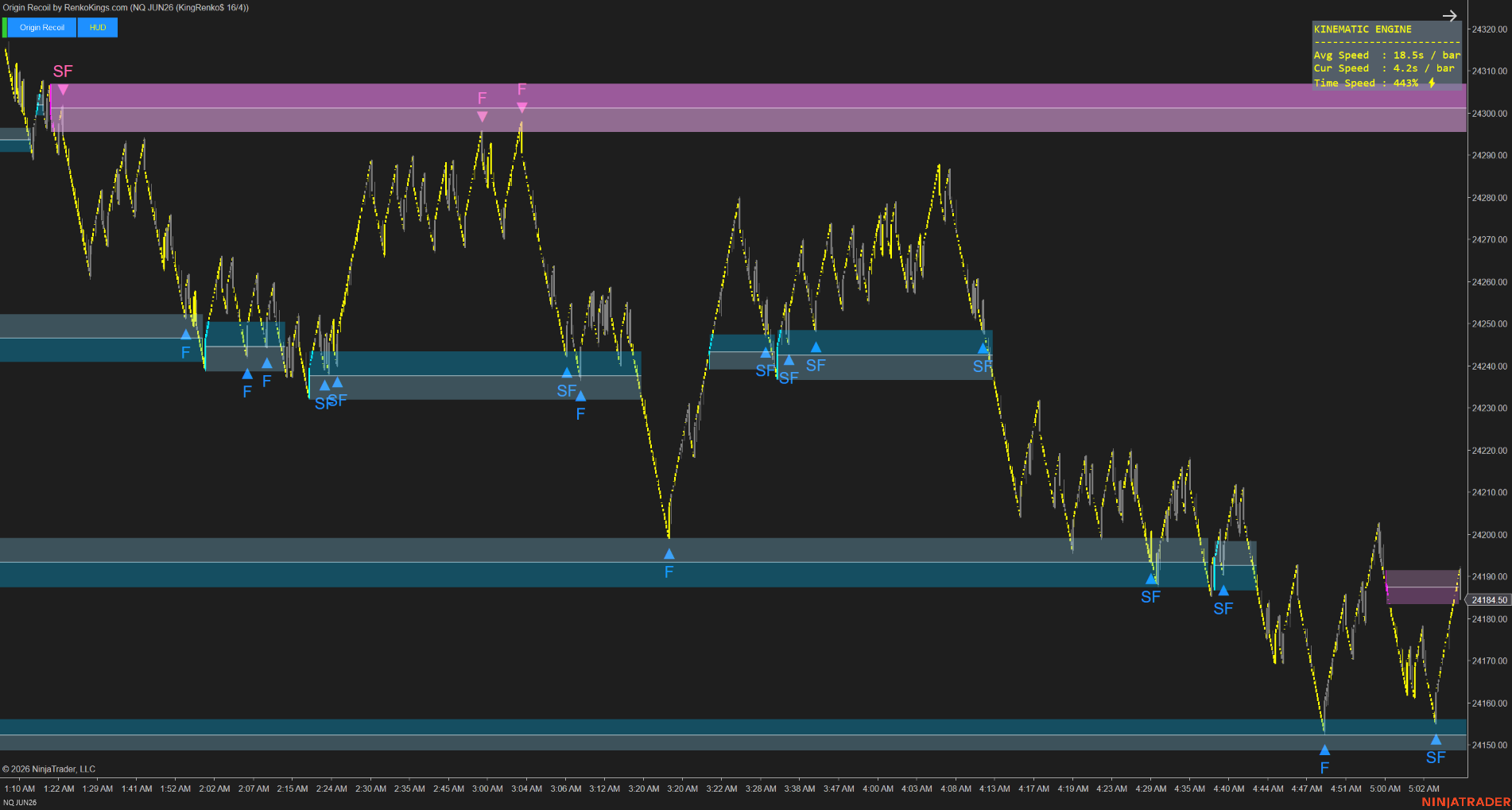Click the leftmost pink F triangle marker
1512x810 pixels.
482,116
